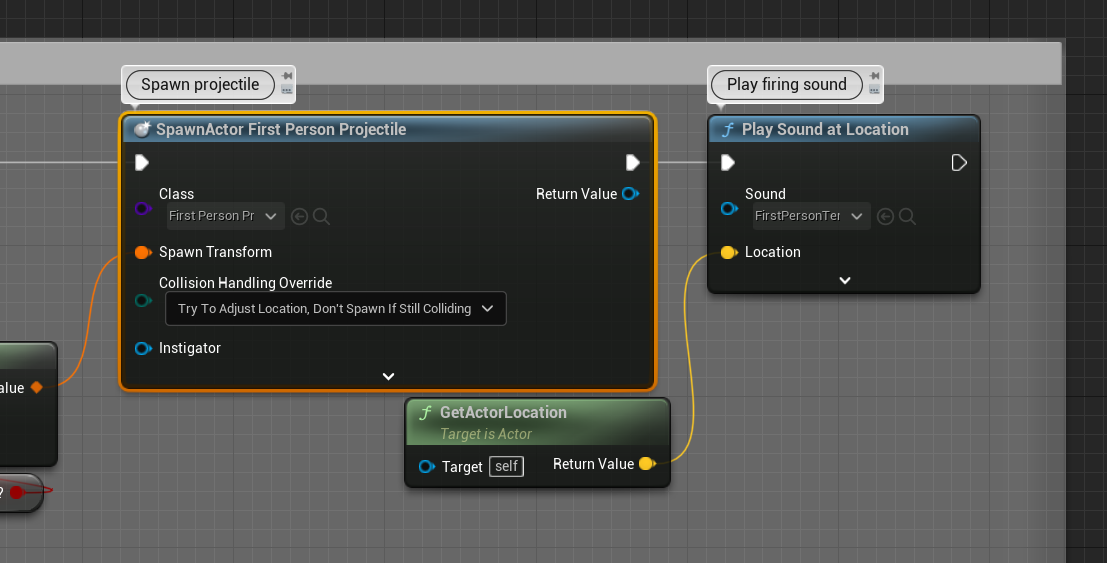Image resolution: width=1107 pixels, height=563 pixels.
Task: Toggle pin on Play firing sound bubble
Action: click(874, 76)
